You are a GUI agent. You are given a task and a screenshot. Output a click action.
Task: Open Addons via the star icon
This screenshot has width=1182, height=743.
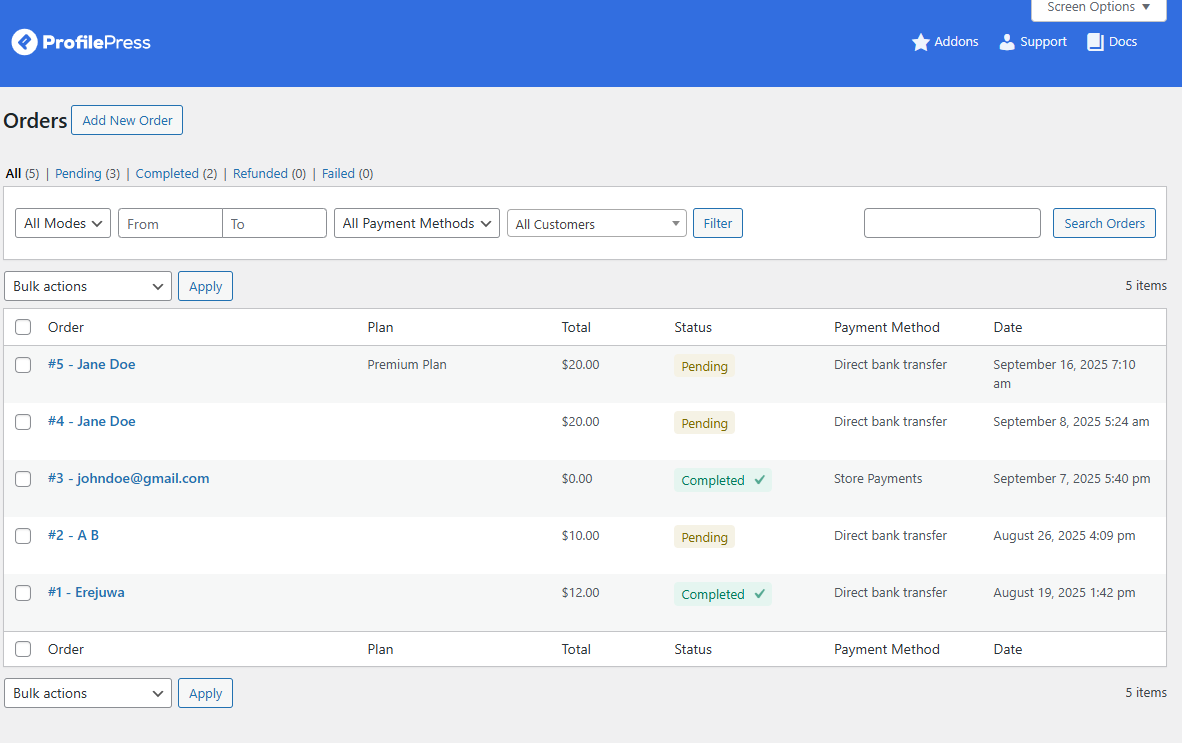pos(920,42)
